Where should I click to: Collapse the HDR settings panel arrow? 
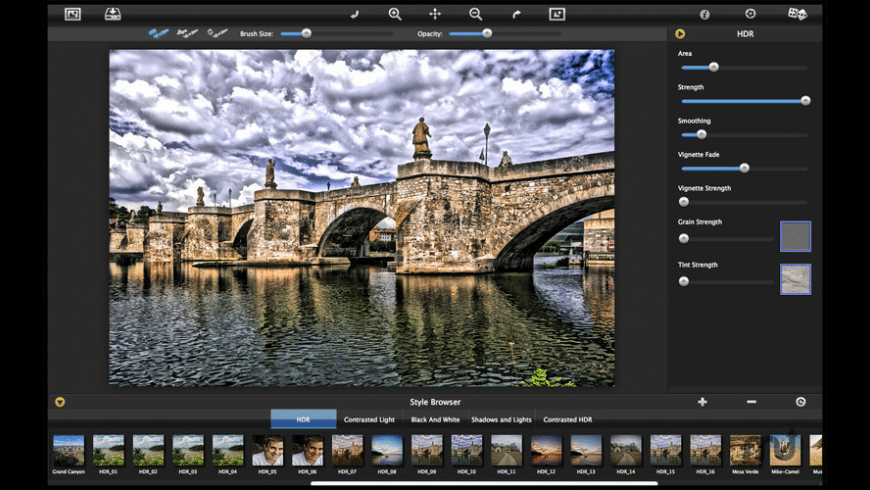(680, 34)
